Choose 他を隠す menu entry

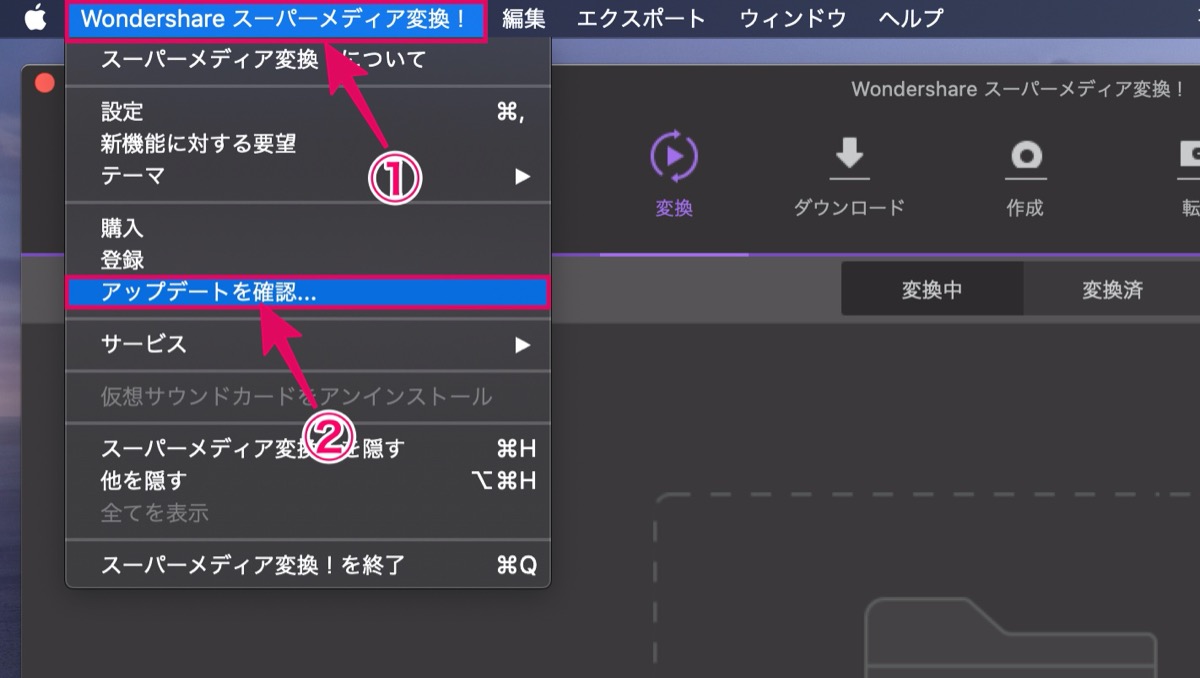[x=308, y=481]
